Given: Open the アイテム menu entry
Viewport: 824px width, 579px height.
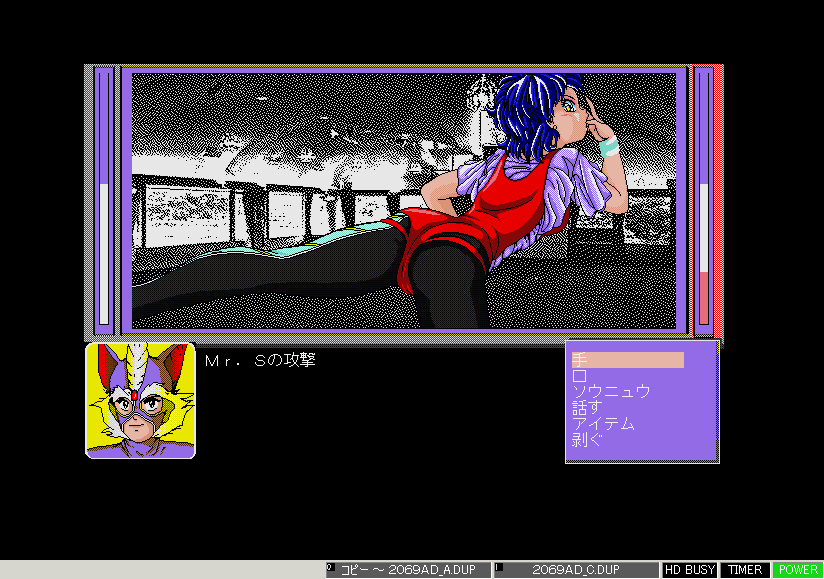Looking at the screenshot, I should click(602, 424).
